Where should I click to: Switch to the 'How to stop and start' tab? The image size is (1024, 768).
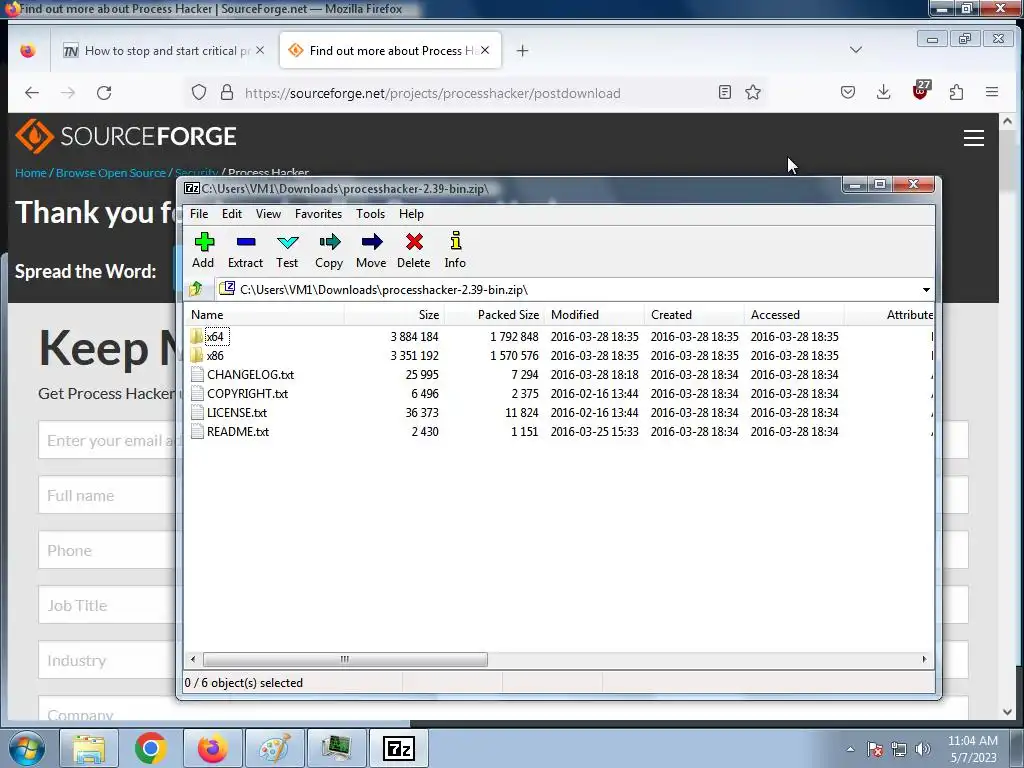click(x=163, y=50)
